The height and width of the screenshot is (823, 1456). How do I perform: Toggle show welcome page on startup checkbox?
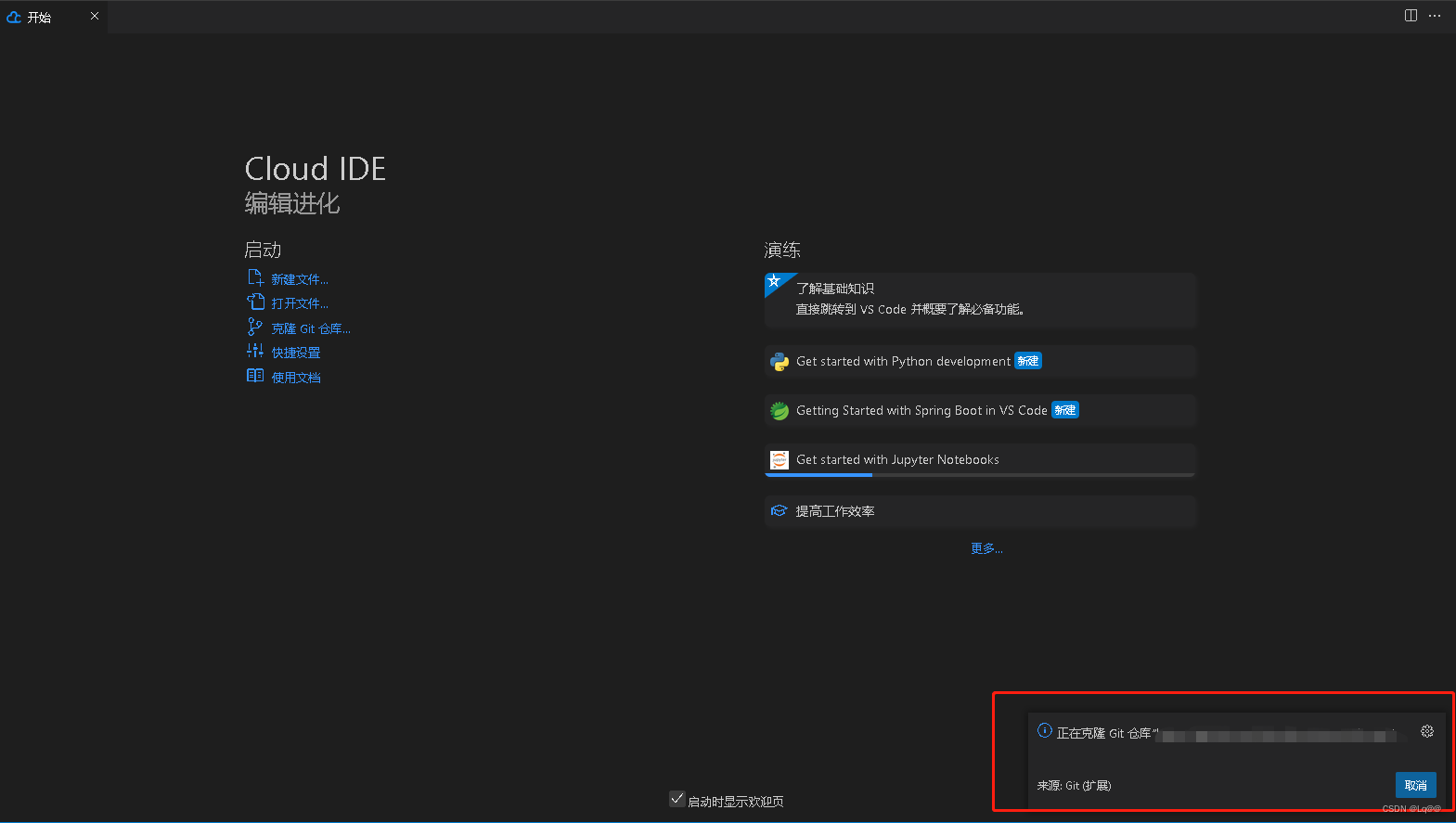pos(677,799)
